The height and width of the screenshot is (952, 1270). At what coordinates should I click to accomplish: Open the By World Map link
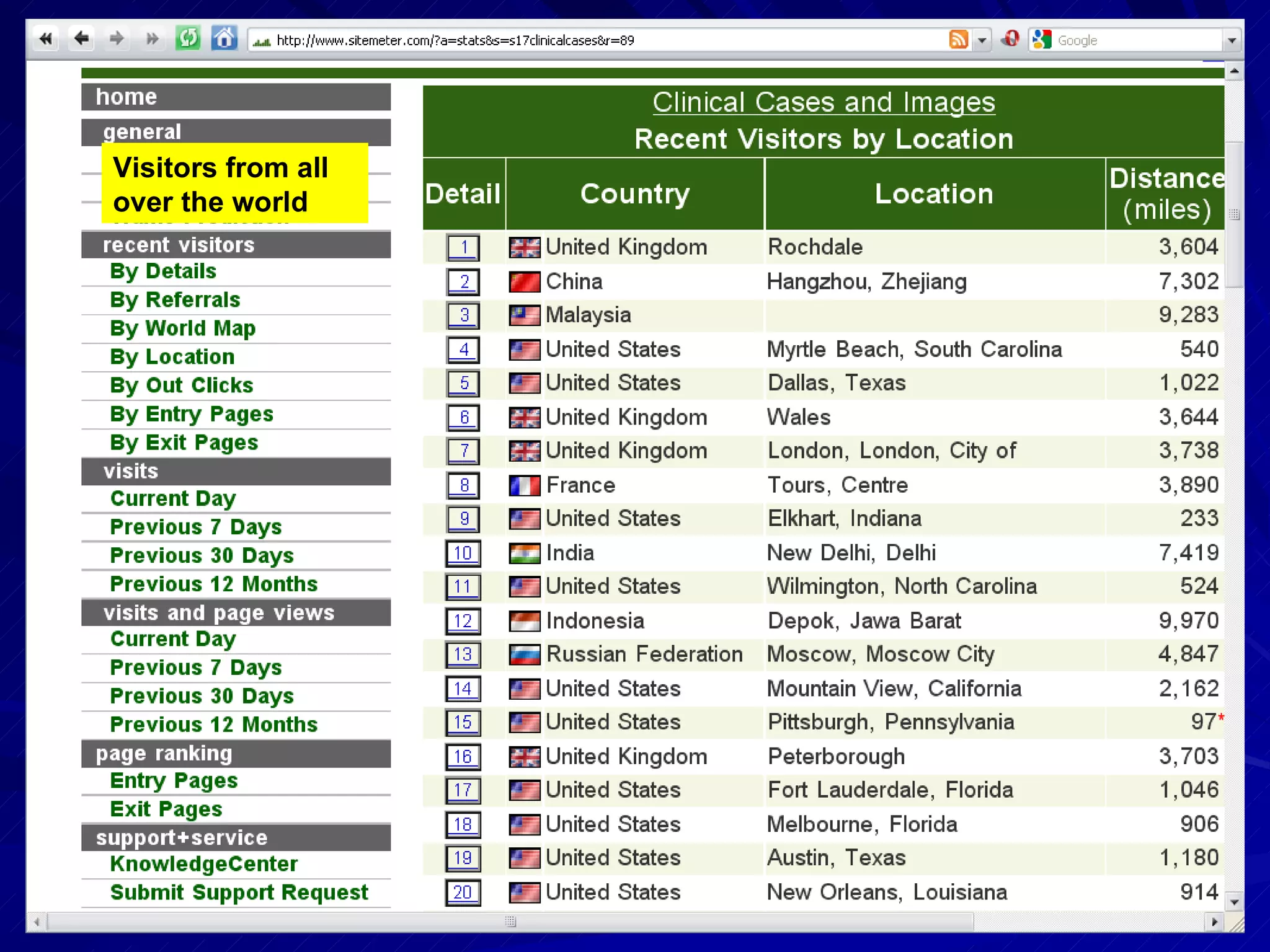(x=182, y=328)
